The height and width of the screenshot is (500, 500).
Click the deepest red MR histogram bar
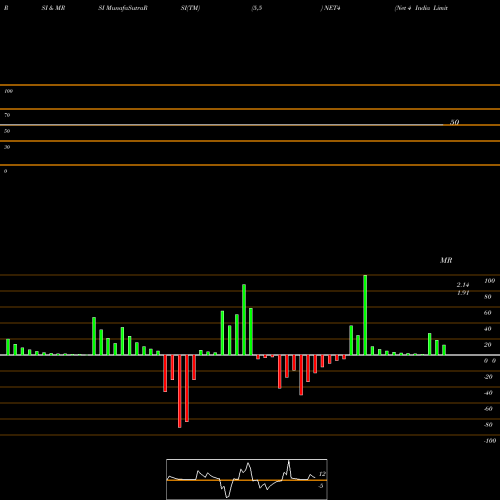coord(180,391)
